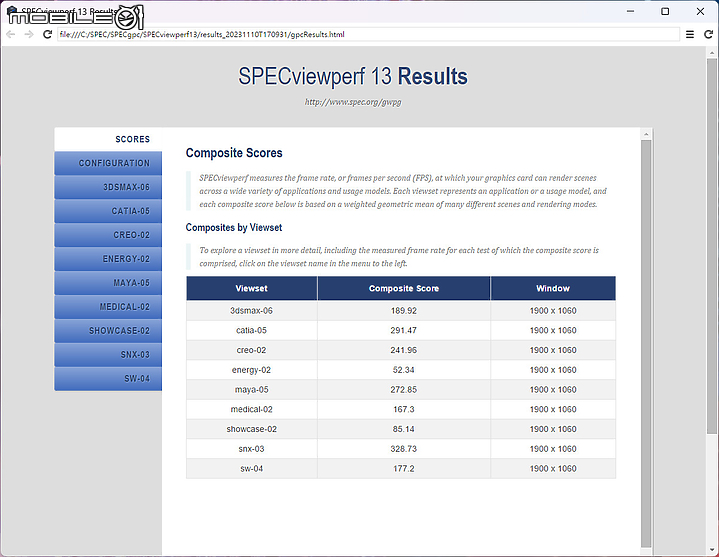Open the SW-04 sidebar tab
The image size is (719, 557).
click(108, 378)
